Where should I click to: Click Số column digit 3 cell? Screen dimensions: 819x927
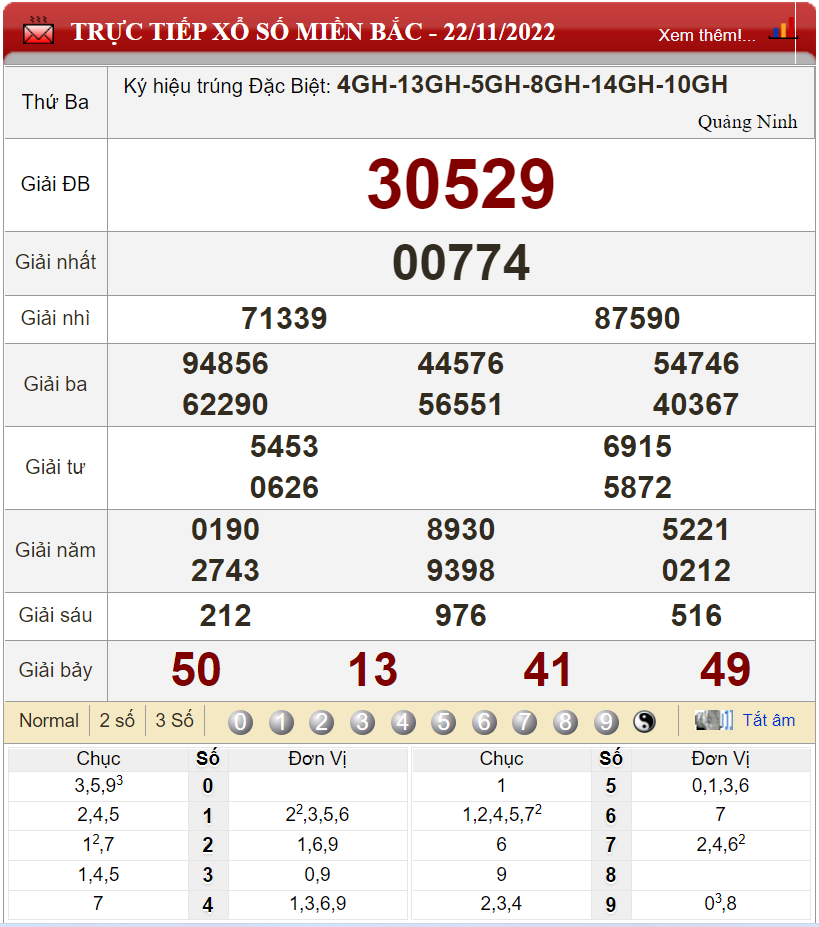[208, 875]
